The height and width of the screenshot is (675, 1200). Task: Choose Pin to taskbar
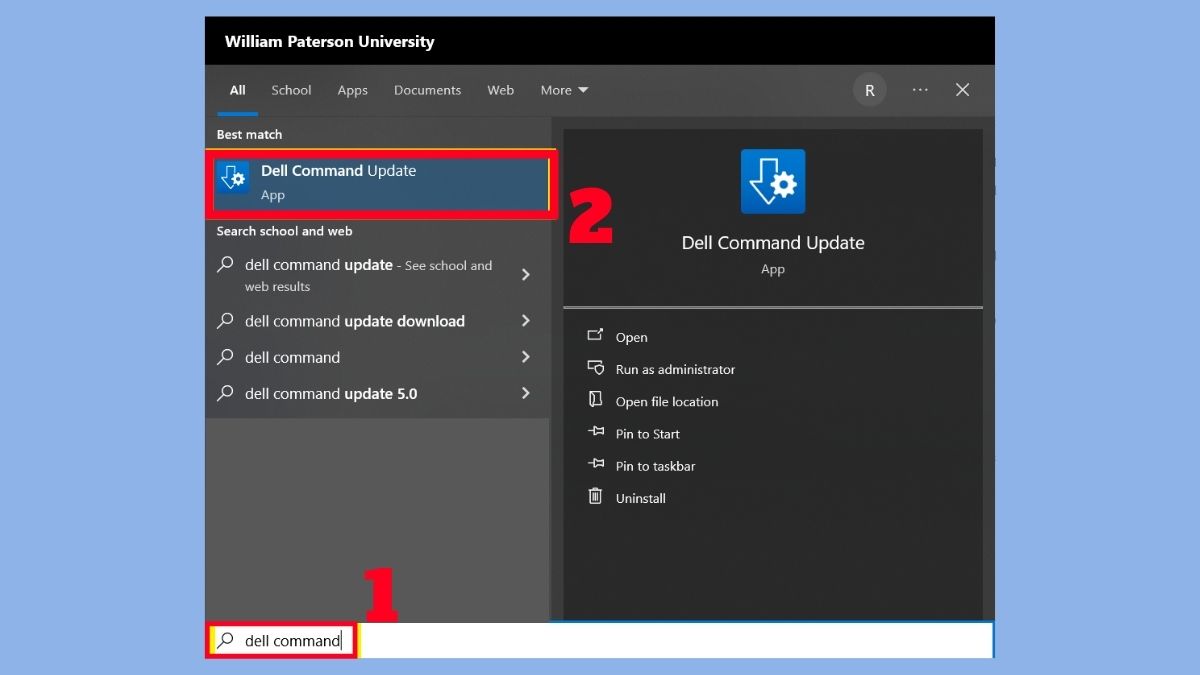pos(655,466)
